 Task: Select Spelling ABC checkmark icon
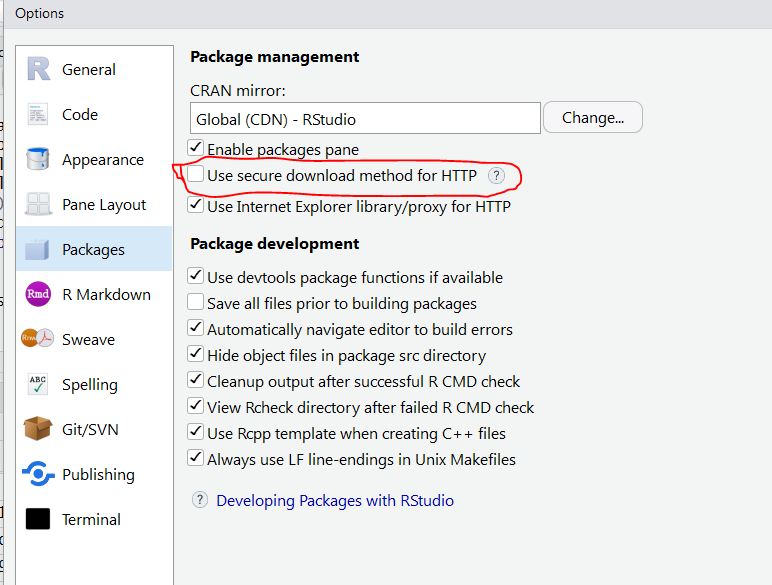coord(38,384)
